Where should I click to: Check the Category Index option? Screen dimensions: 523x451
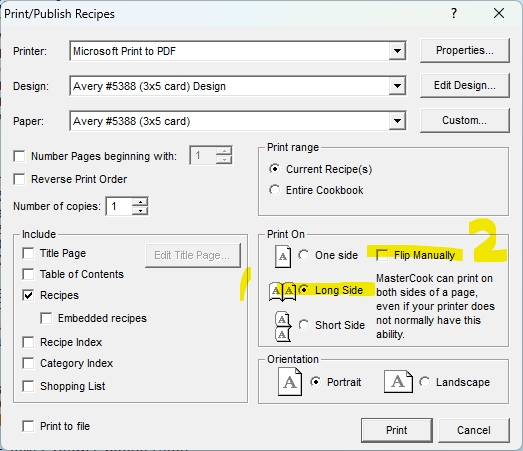pos(28,363)
